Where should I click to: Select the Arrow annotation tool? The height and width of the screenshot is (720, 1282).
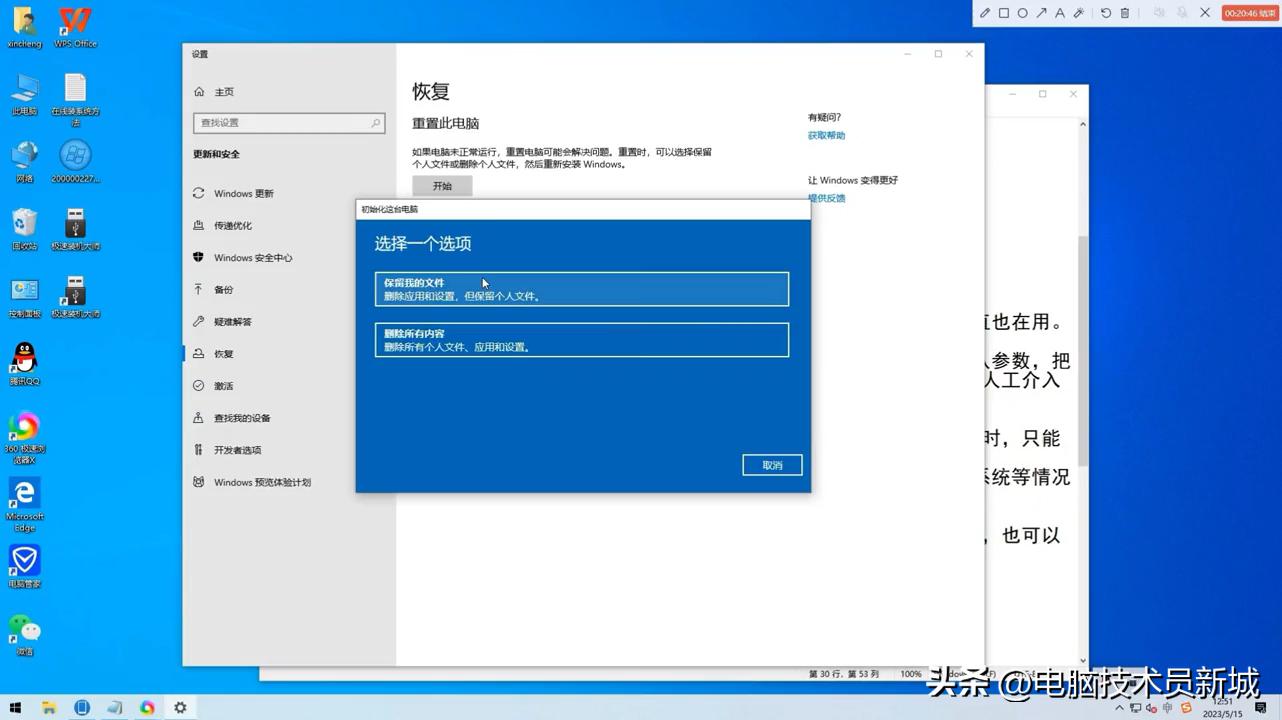click(1041, 13)
